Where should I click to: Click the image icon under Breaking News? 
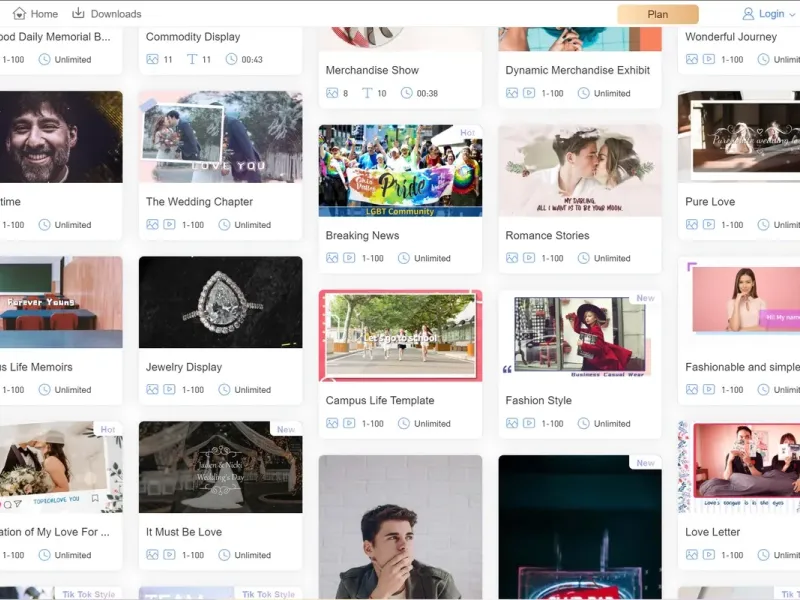[332, 258]
